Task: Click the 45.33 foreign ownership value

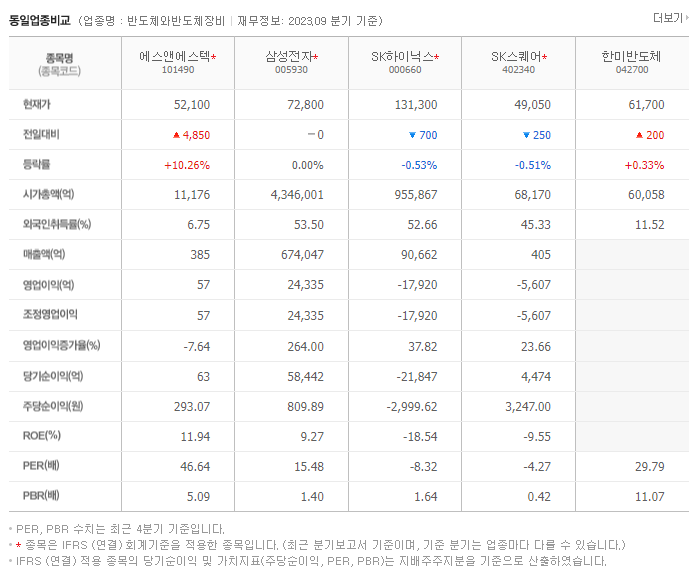Action: [536, 225]
